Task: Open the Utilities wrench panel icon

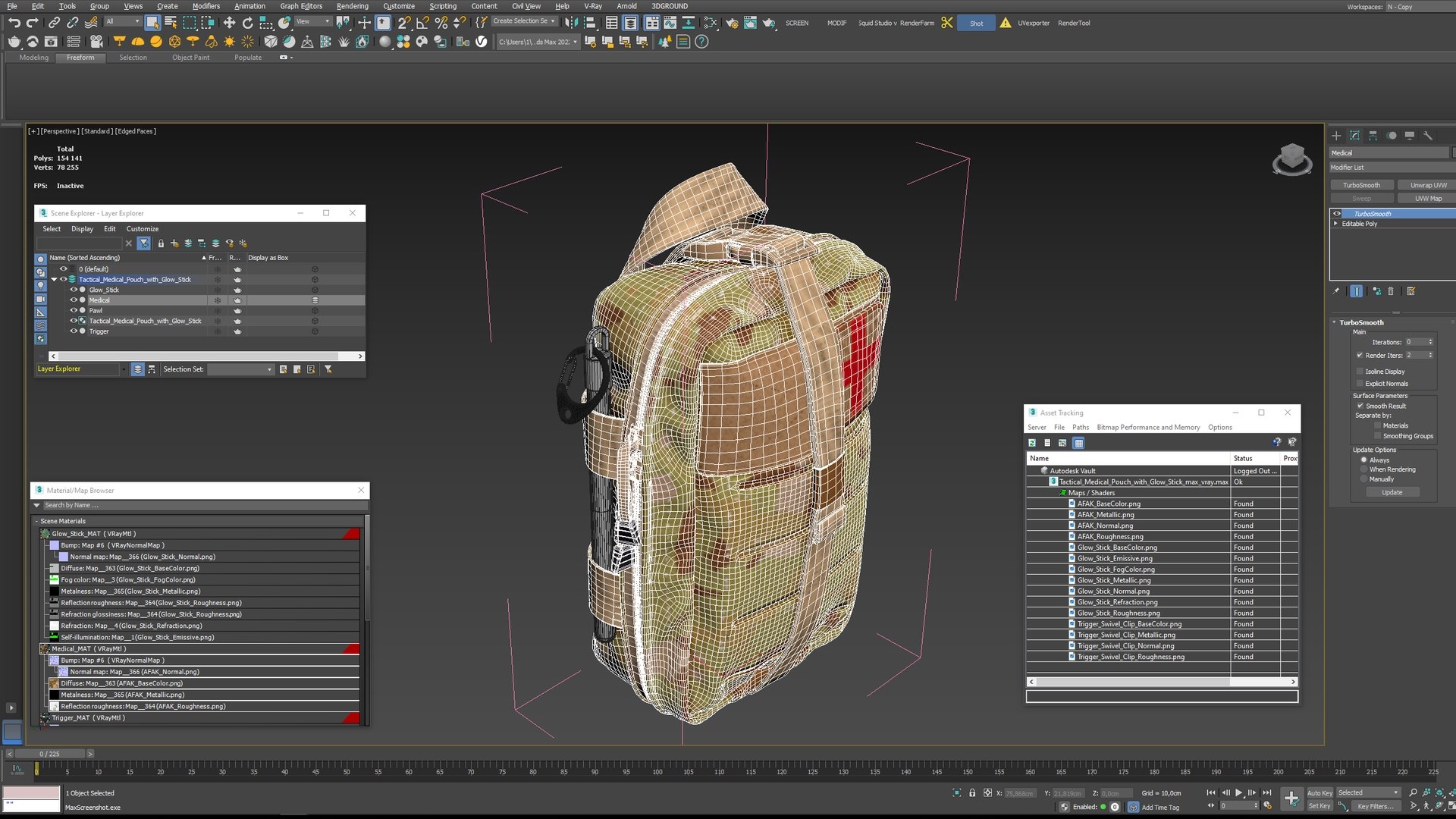Action: 1428,136
